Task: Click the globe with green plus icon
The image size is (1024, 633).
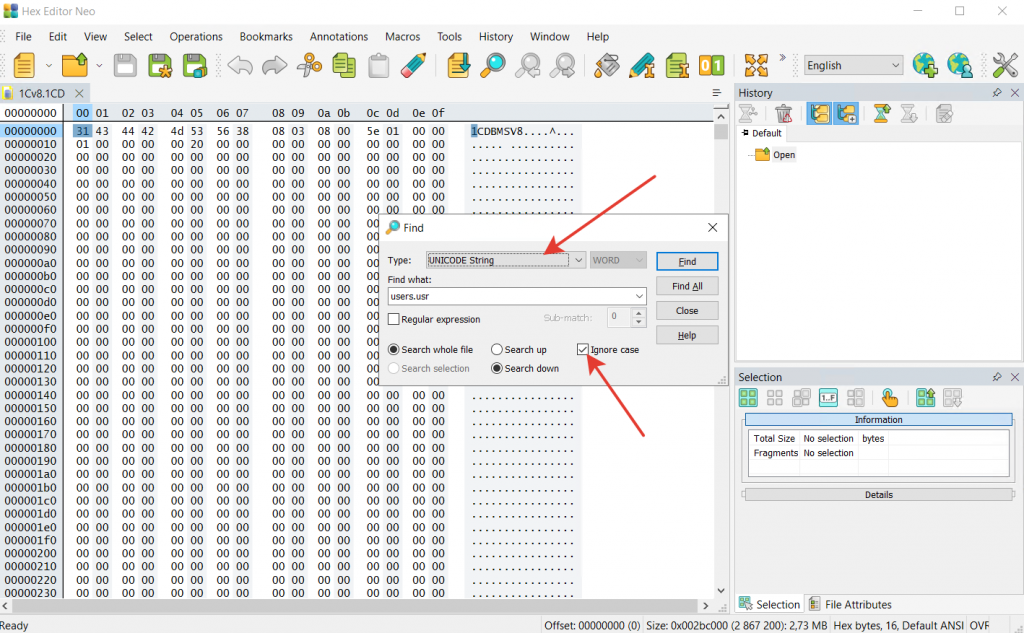Action: point(925,65)
